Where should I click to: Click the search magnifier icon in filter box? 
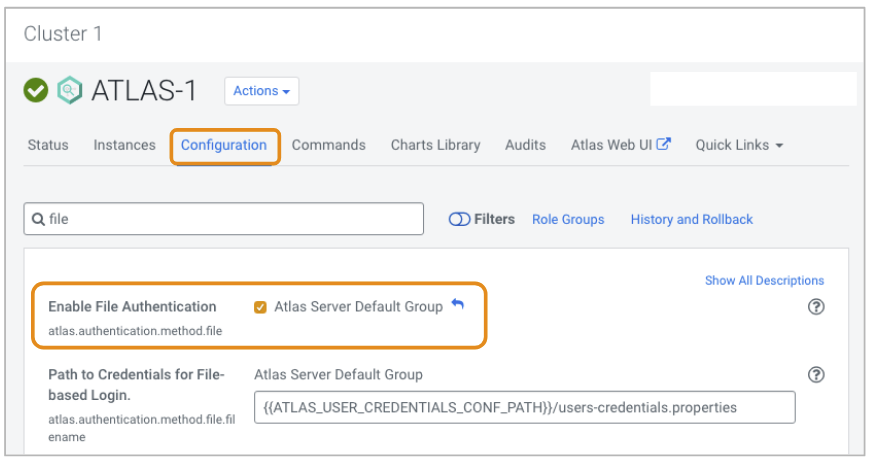click(38, 219)
